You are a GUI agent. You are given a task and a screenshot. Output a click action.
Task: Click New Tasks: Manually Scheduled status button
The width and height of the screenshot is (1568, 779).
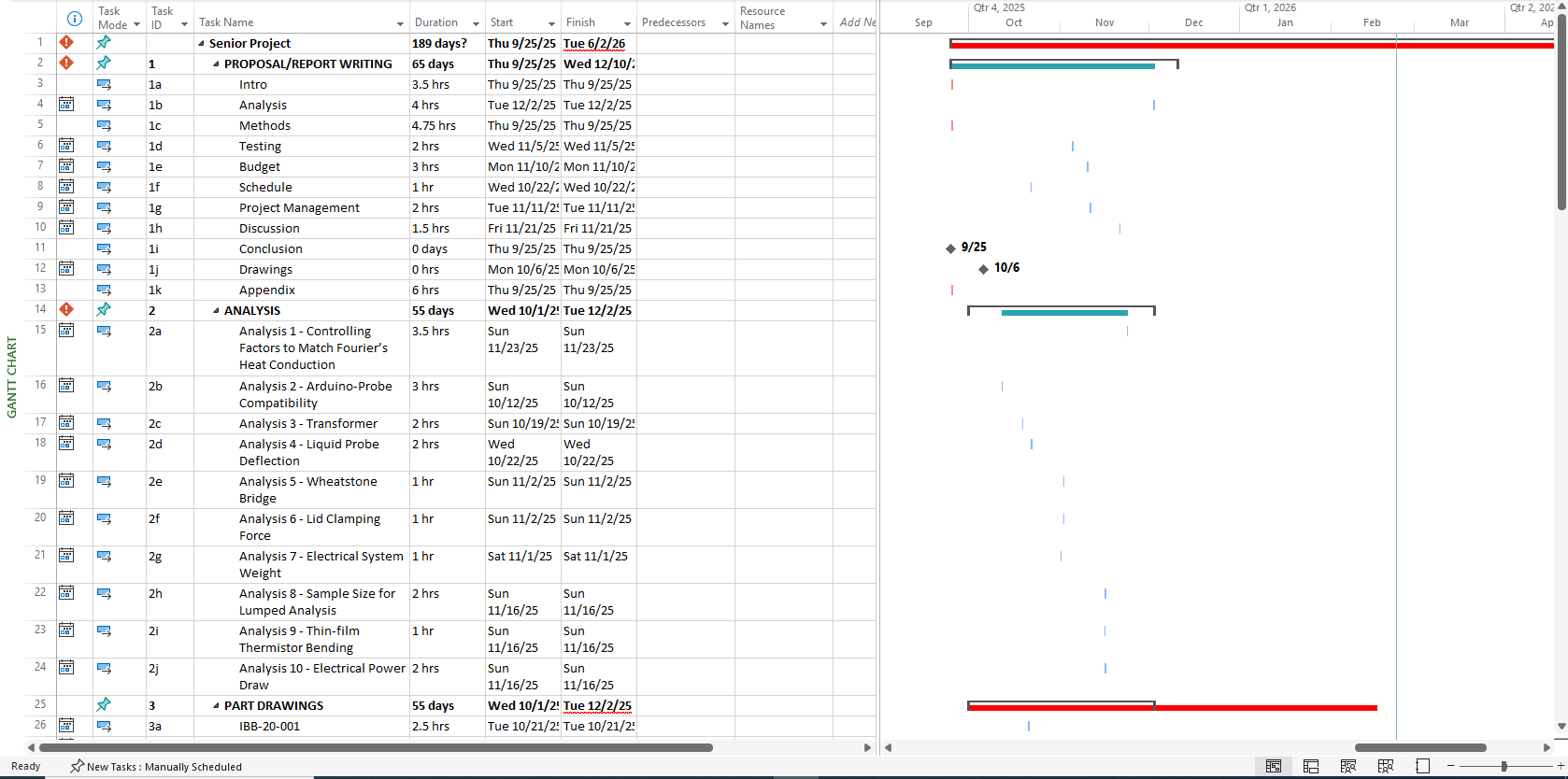coord(156,767)
